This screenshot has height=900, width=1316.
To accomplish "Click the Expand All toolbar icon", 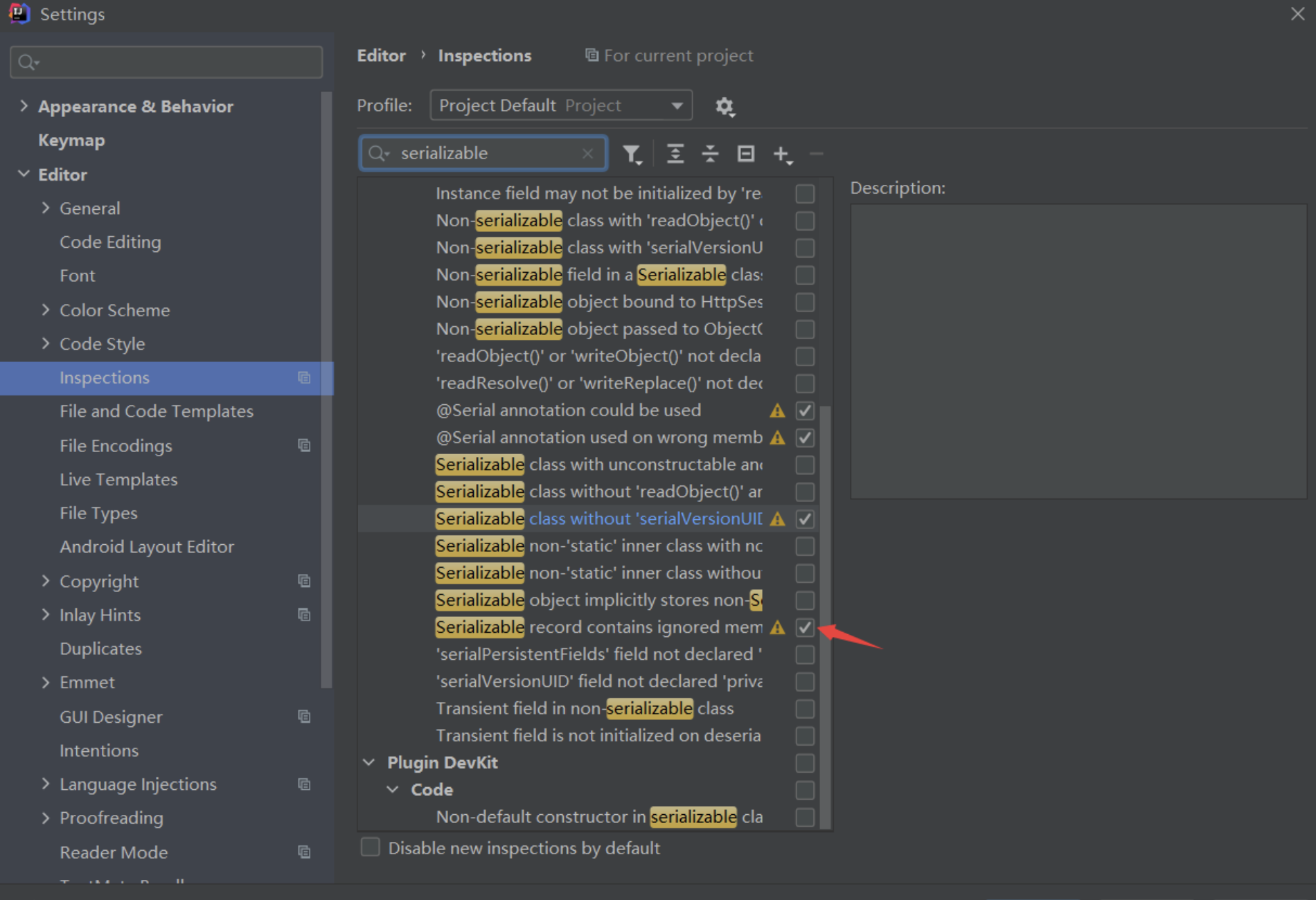I will pyautogui.click(x=675, y=154).
